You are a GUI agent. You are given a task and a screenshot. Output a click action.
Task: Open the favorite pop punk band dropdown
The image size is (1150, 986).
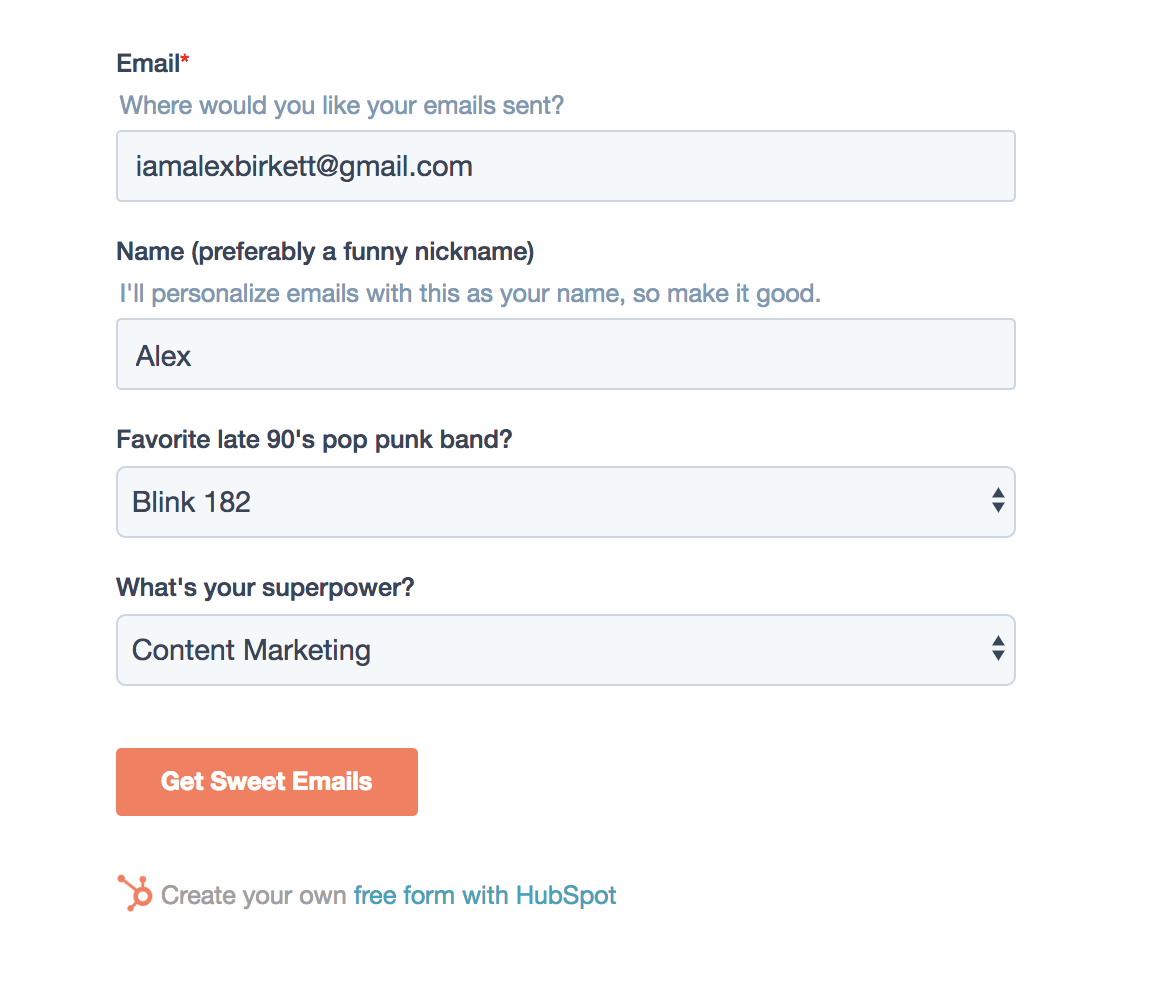(565, 502)
